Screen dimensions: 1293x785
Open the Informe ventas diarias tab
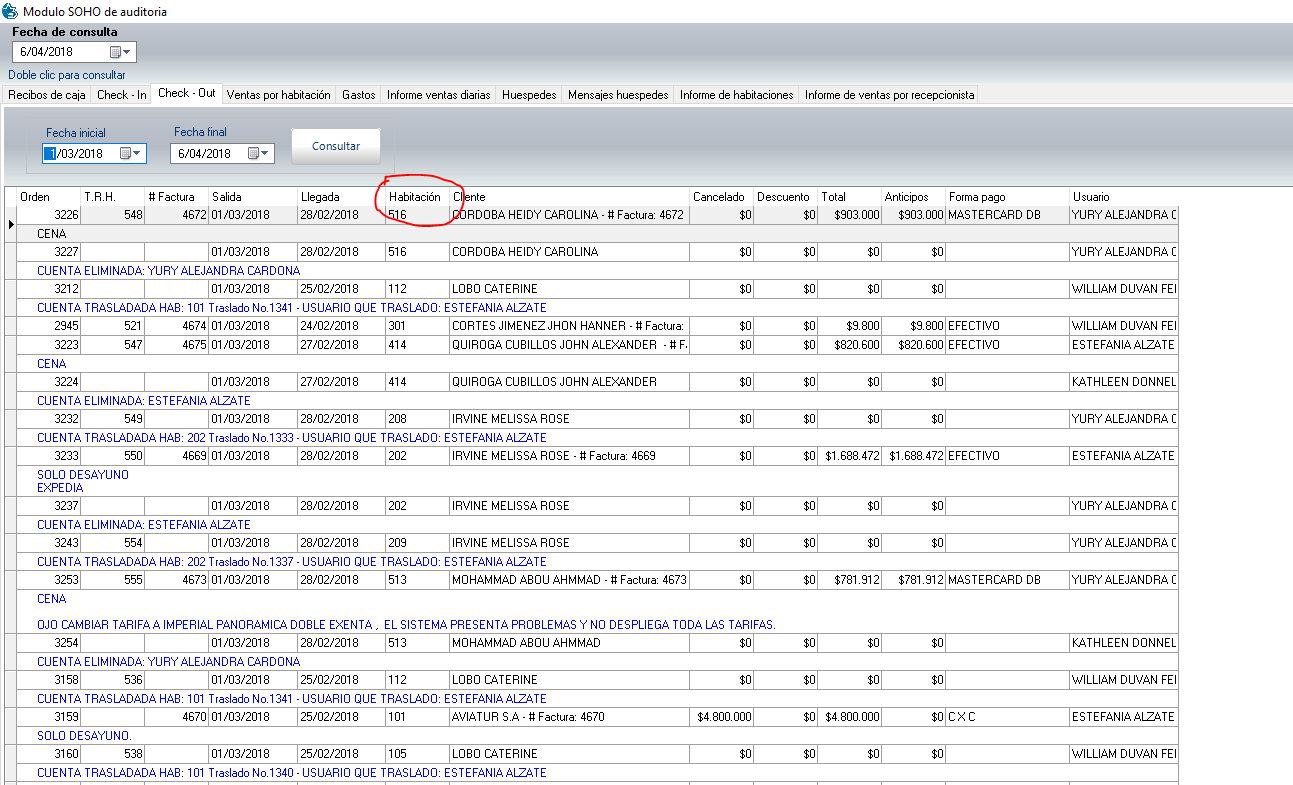click(x=439, y=95)
